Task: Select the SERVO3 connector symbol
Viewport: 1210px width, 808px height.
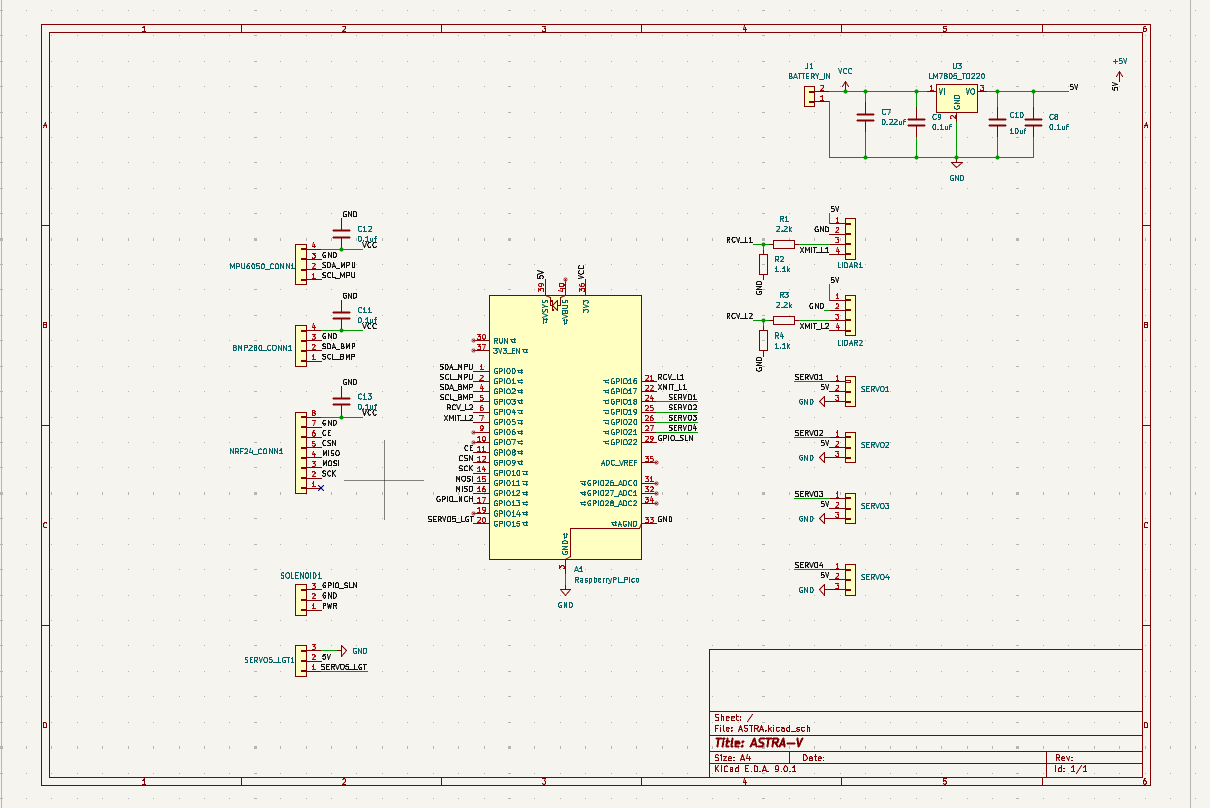Action: click(x=849, y=506)
